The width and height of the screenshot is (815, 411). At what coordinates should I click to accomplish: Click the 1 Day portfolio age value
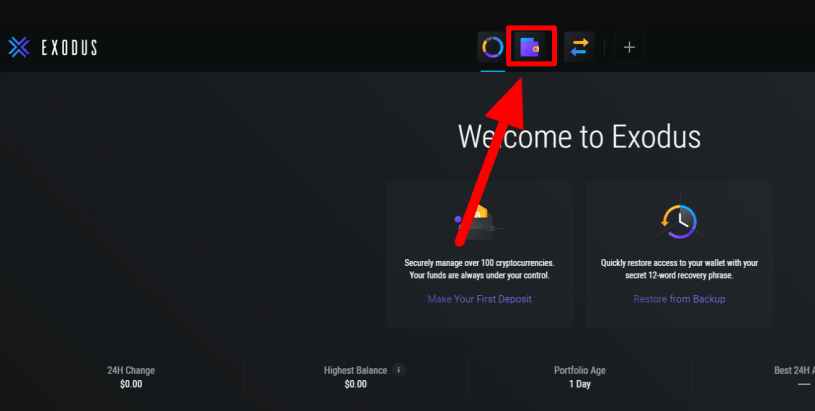(x=580, y=384)
